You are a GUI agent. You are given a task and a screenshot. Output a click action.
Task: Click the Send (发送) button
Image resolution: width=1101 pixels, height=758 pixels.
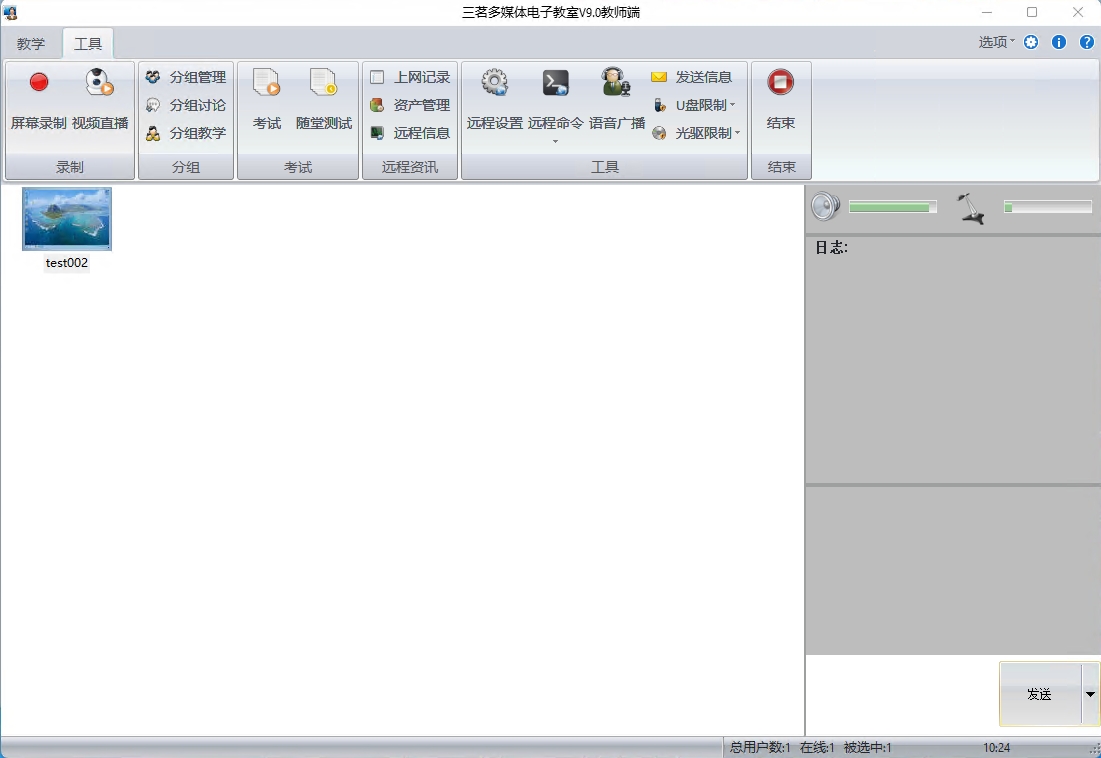(x=1040, y=694)
